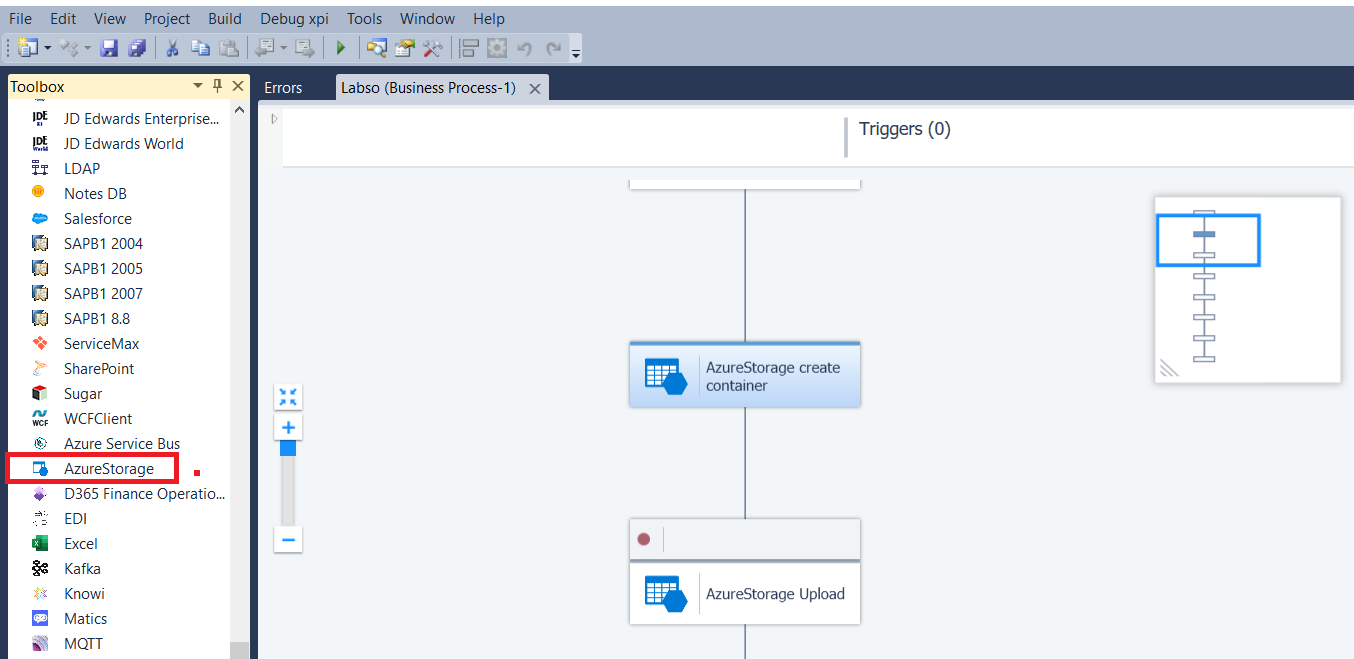Viewport: 1354px width, 659px height.
Task: Open the Project menu
Action: tap(167, 19)
